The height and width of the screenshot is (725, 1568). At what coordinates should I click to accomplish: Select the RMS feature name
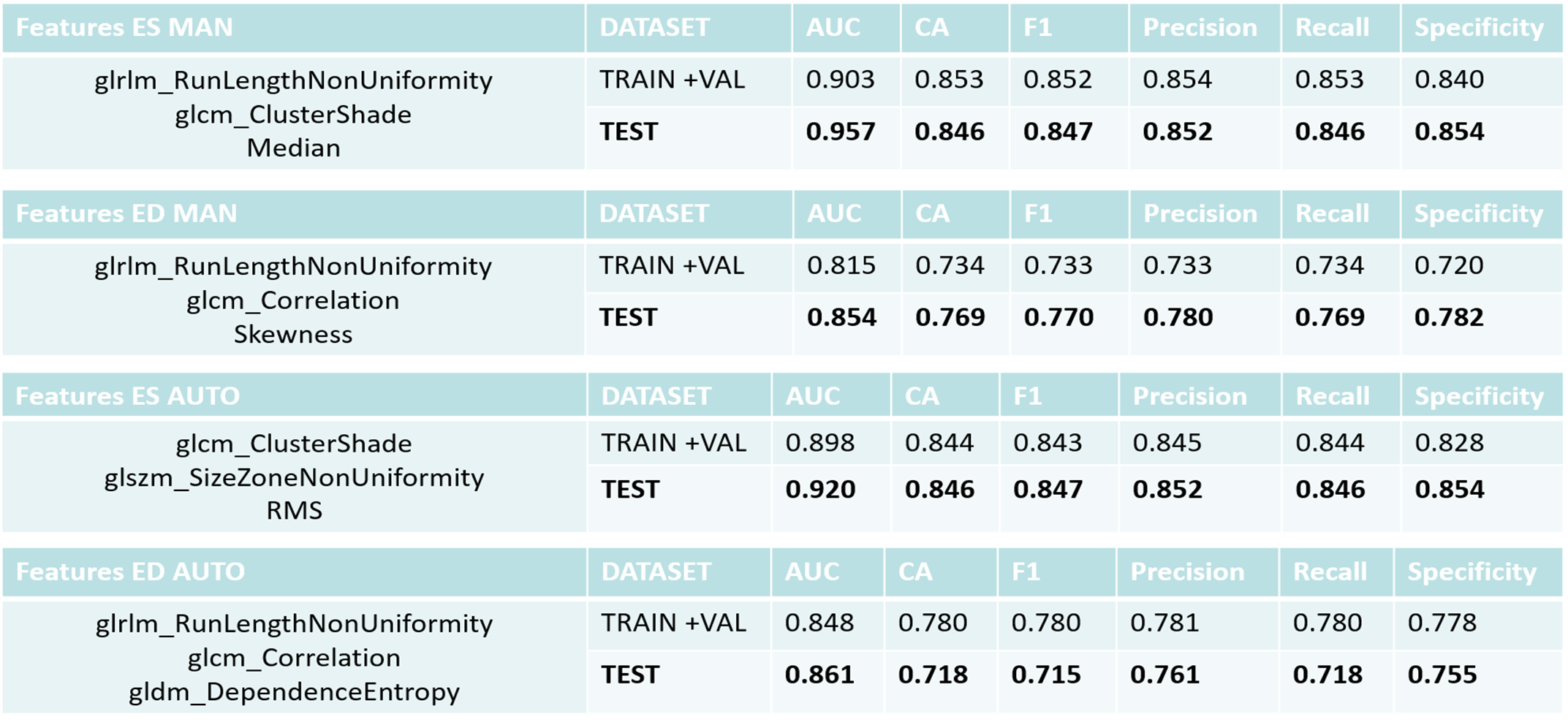point(294,510)
